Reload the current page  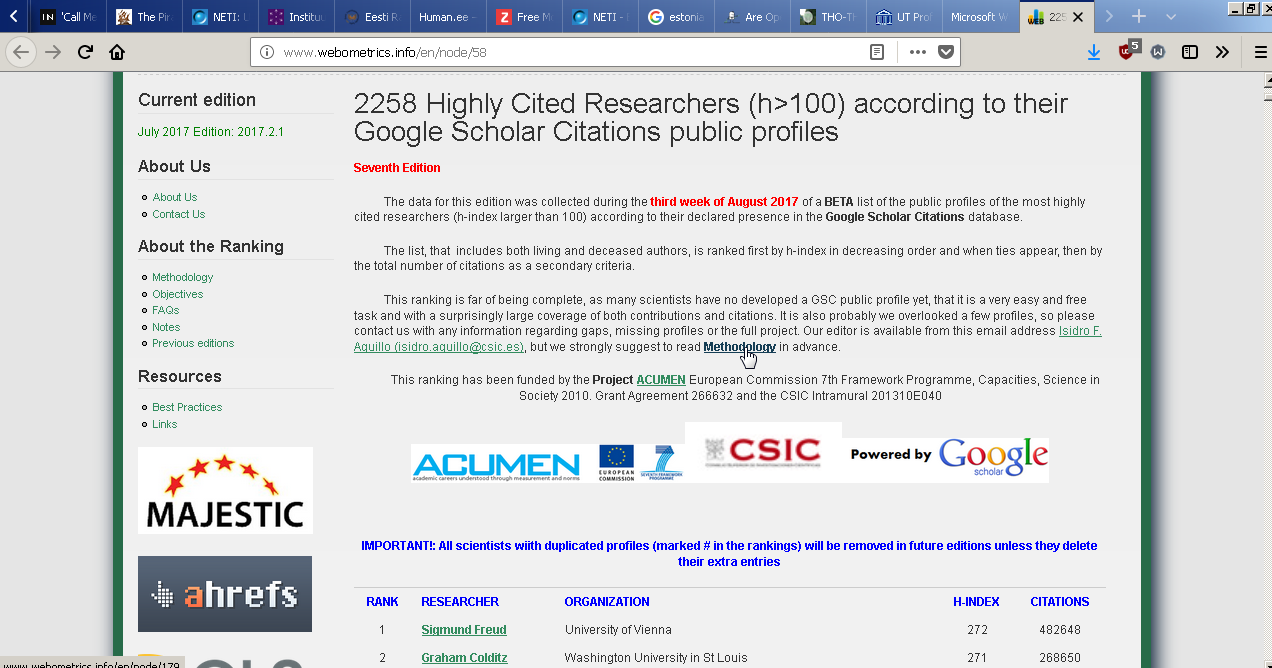click(x=85, y=52)
